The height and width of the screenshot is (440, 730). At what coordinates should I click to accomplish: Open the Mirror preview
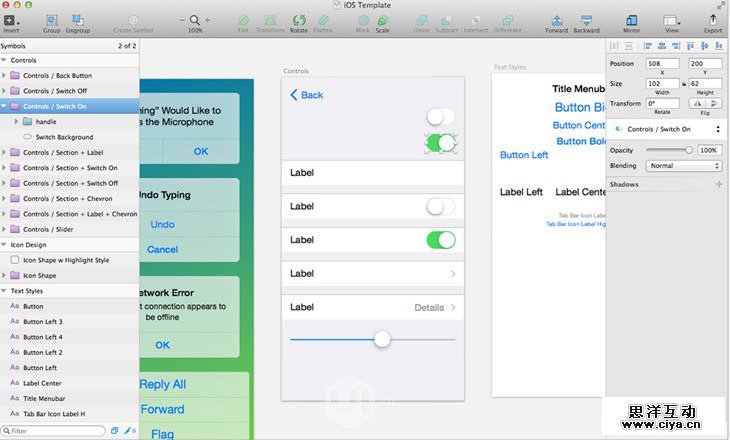[x=631, y=20]
